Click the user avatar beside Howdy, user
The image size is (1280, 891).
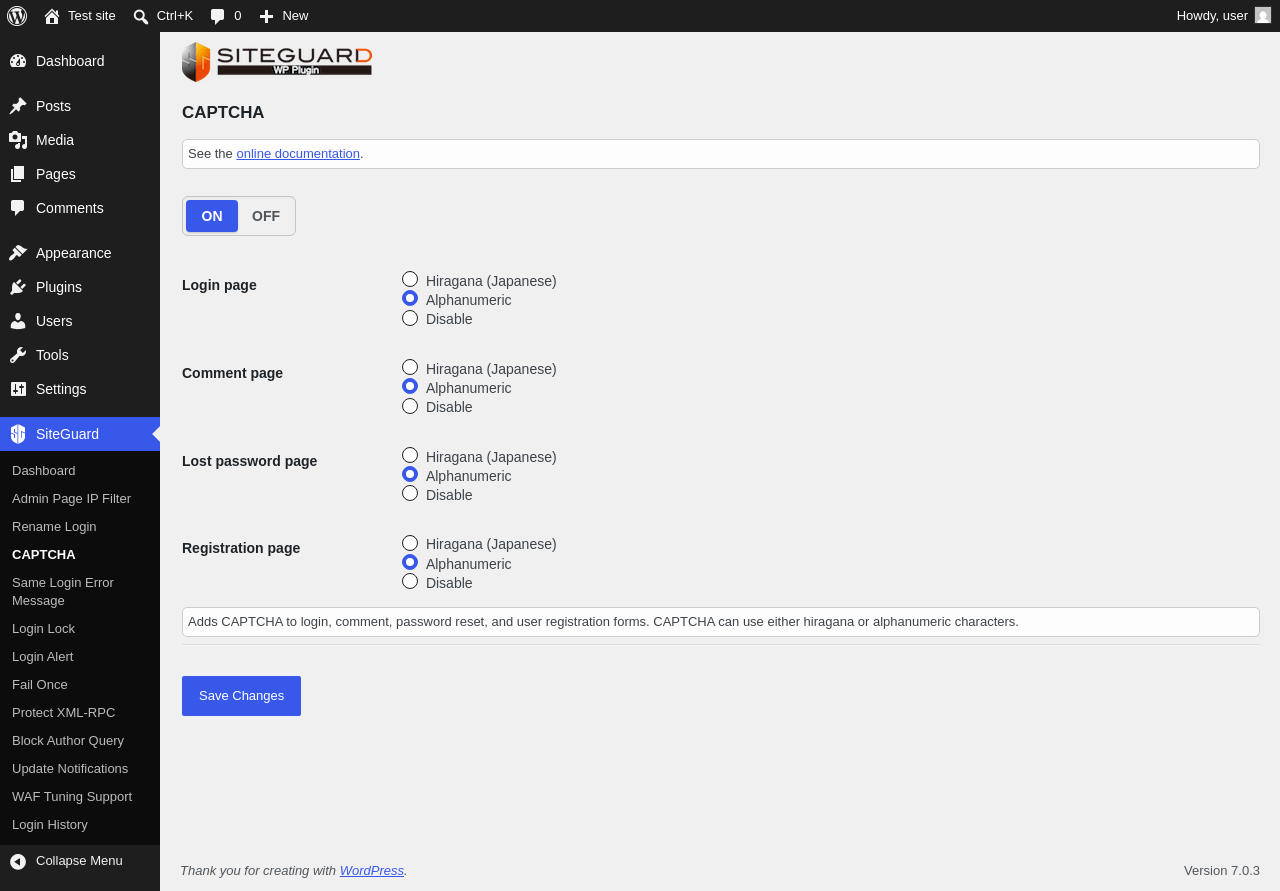coord(1263,15)
